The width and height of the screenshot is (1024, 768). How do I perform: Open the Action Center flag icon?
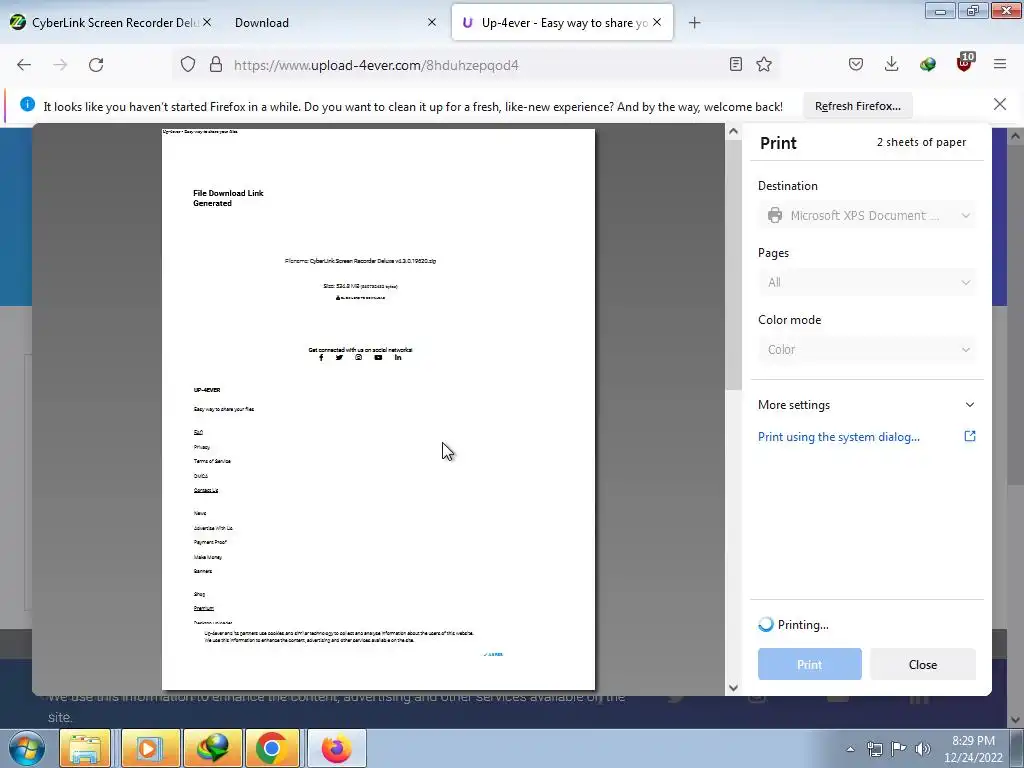[x=899, y=749]
